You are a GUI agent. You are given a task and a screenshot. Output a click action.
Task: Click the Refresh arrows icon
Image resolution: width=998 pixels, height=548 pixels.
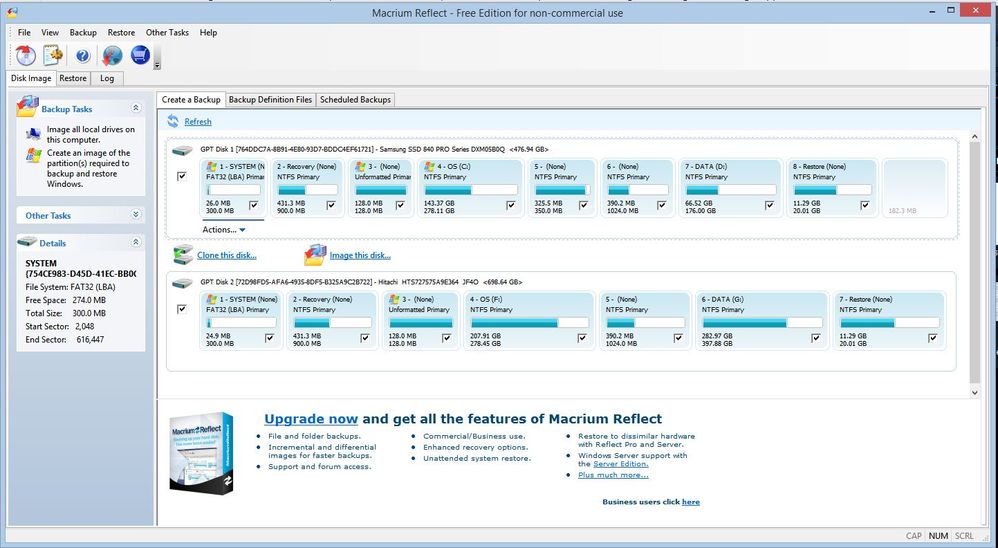pos(173,121)
